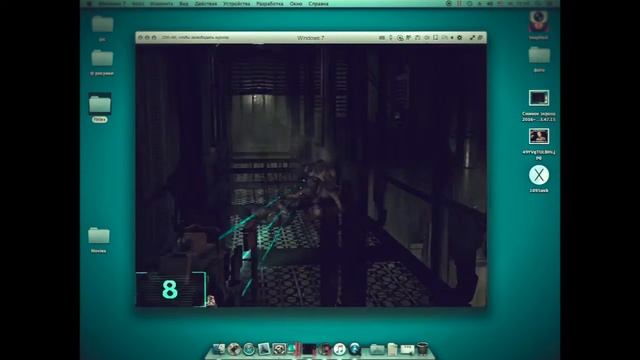The height and width of the screenshot is (360, 640).
Task: Select the top-left desktop folder
Action: point(102,24)
